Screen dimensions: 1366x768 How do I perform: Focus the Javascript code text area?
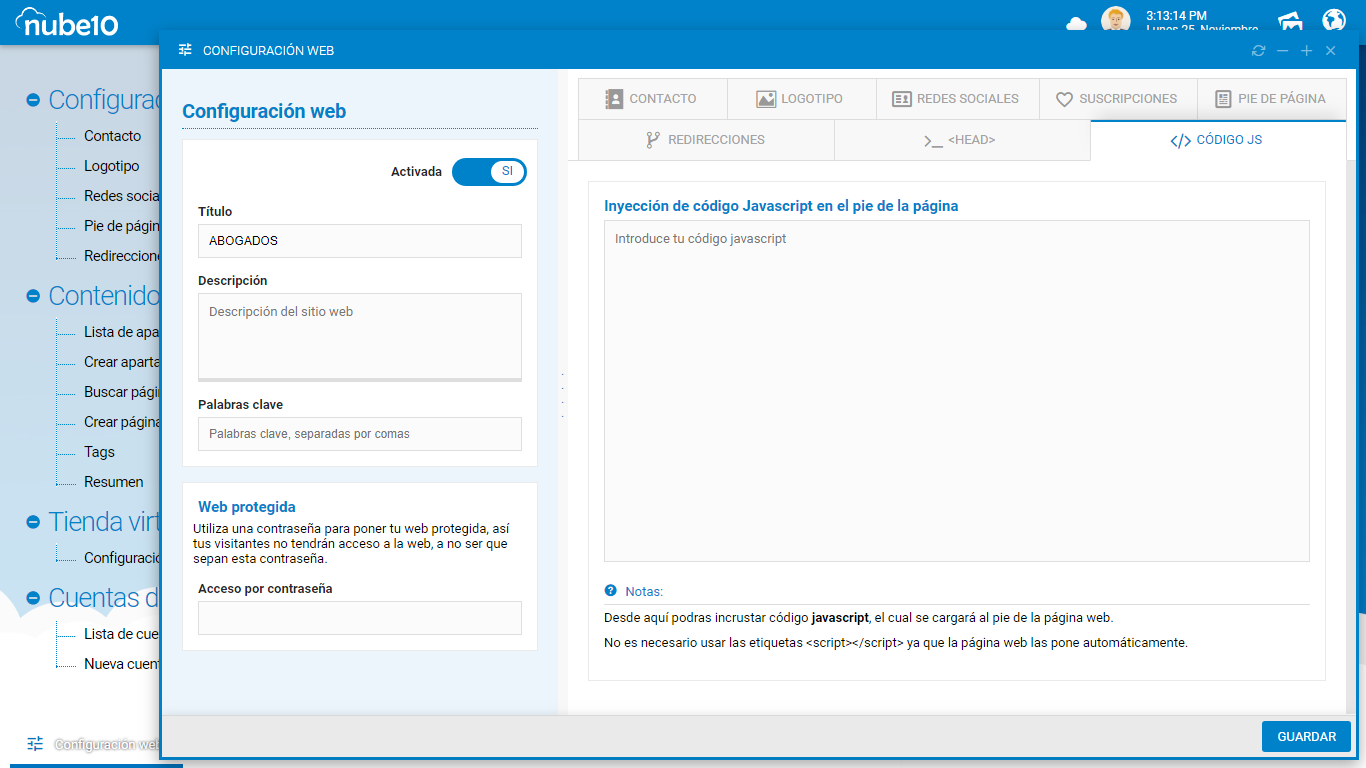pos(956,390)
